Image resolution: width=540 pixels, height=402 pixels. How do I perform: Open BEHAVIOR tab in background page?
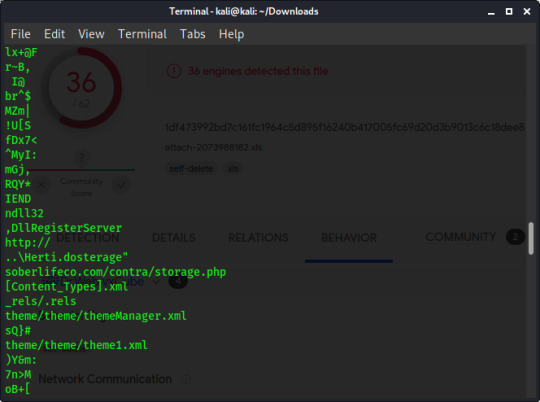pos(349,238)
